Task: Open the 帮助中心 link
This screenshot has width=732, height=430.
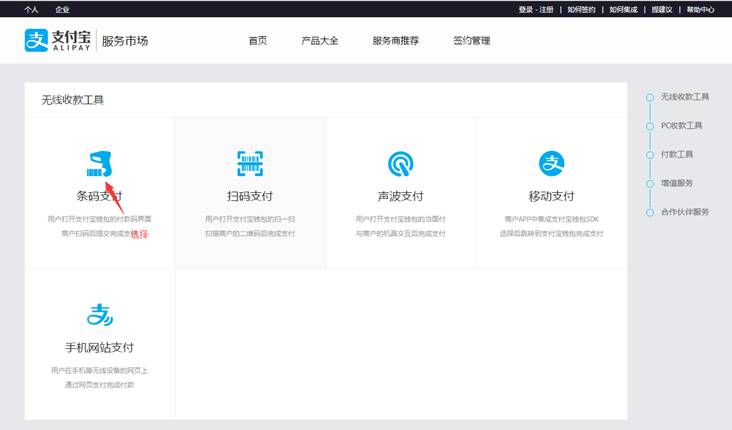Action: (700, 9)
